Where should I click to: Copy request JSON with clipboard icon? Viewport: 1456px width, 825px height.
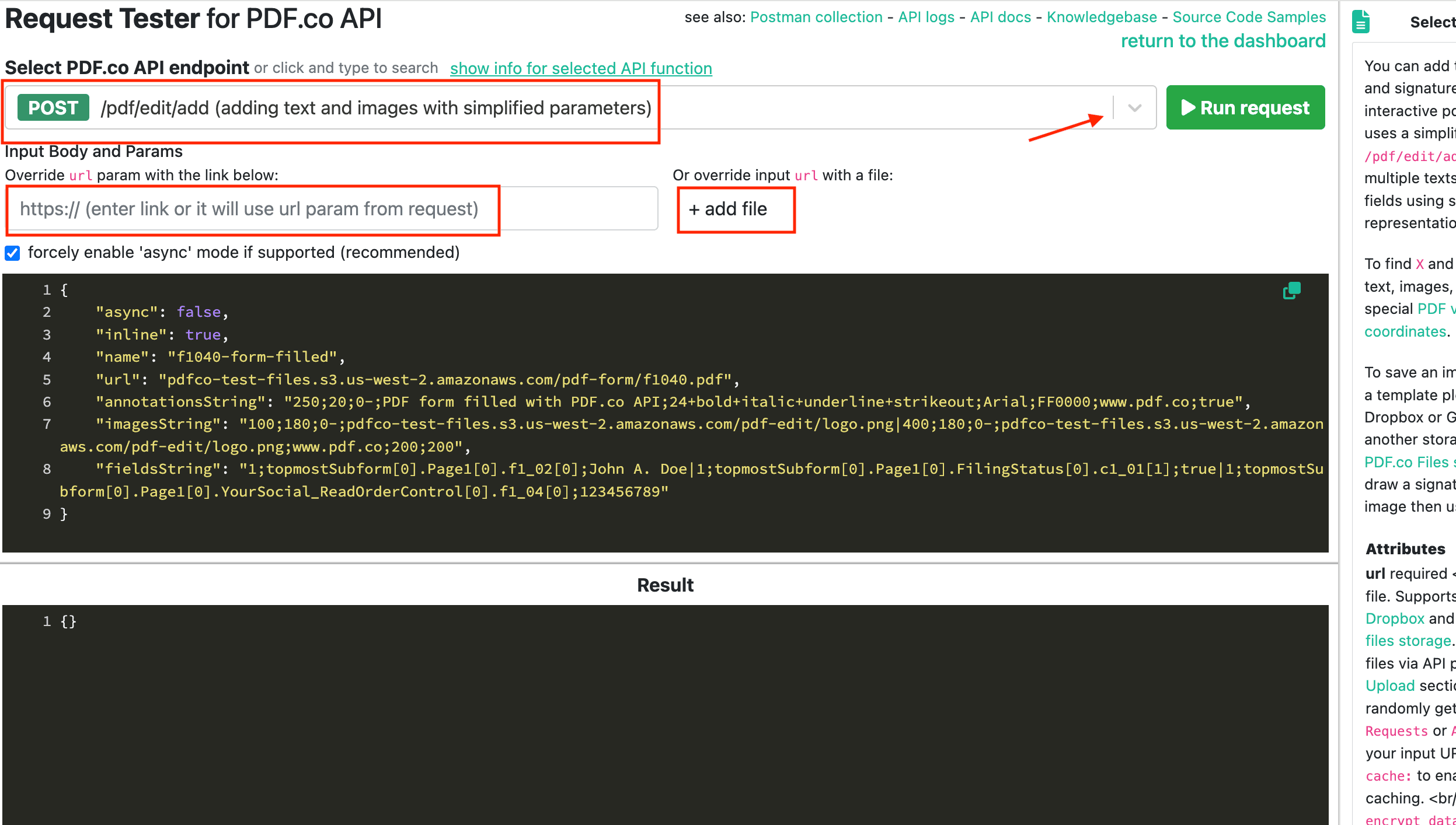1291,290
